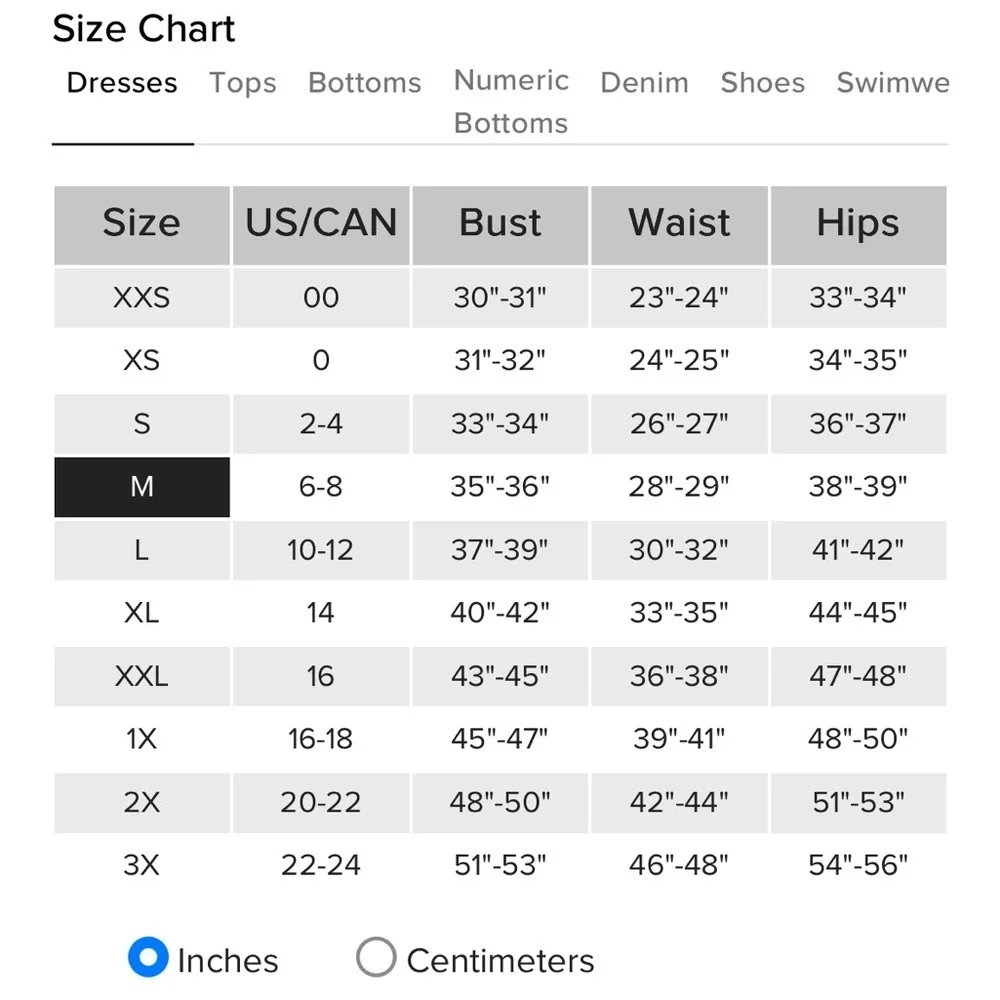
Task: Click the S size row label
Action: pyautogui.click(x=142, y=424)
